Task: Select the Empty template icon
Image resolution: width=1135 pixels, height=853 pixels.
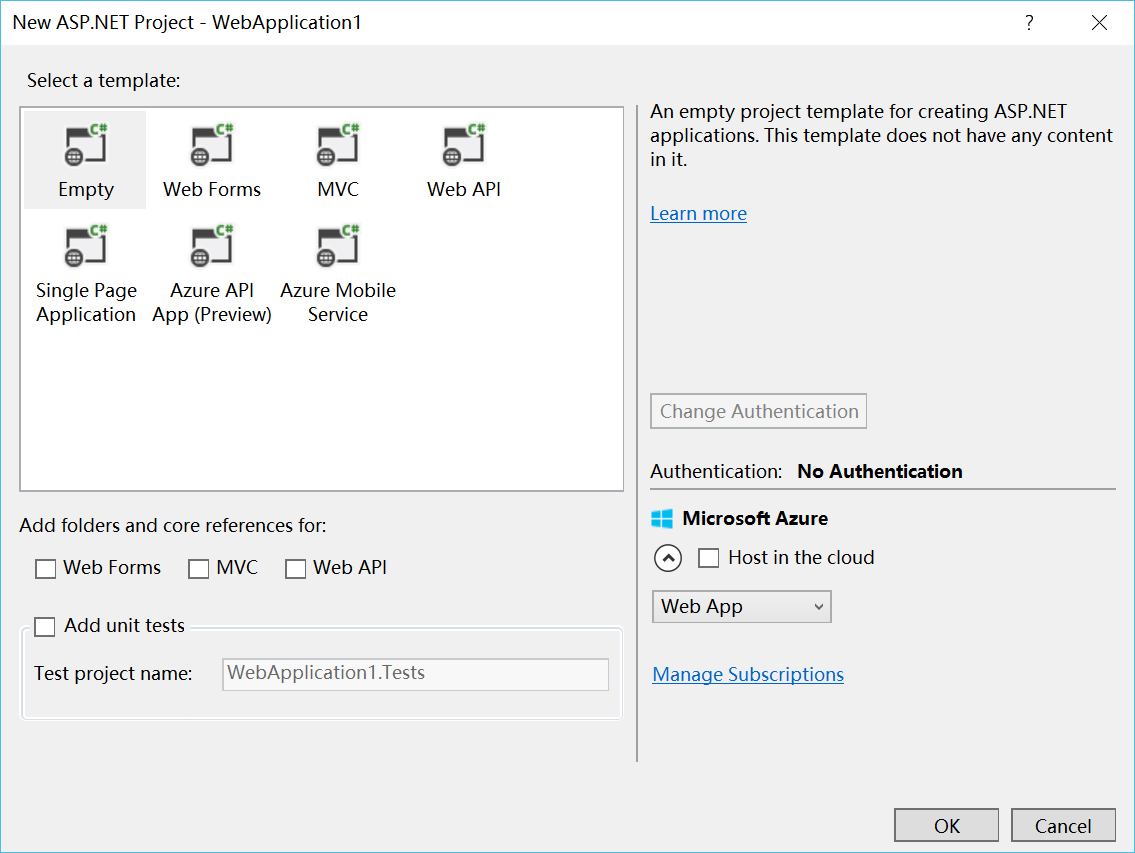Action: pos(85,144)
